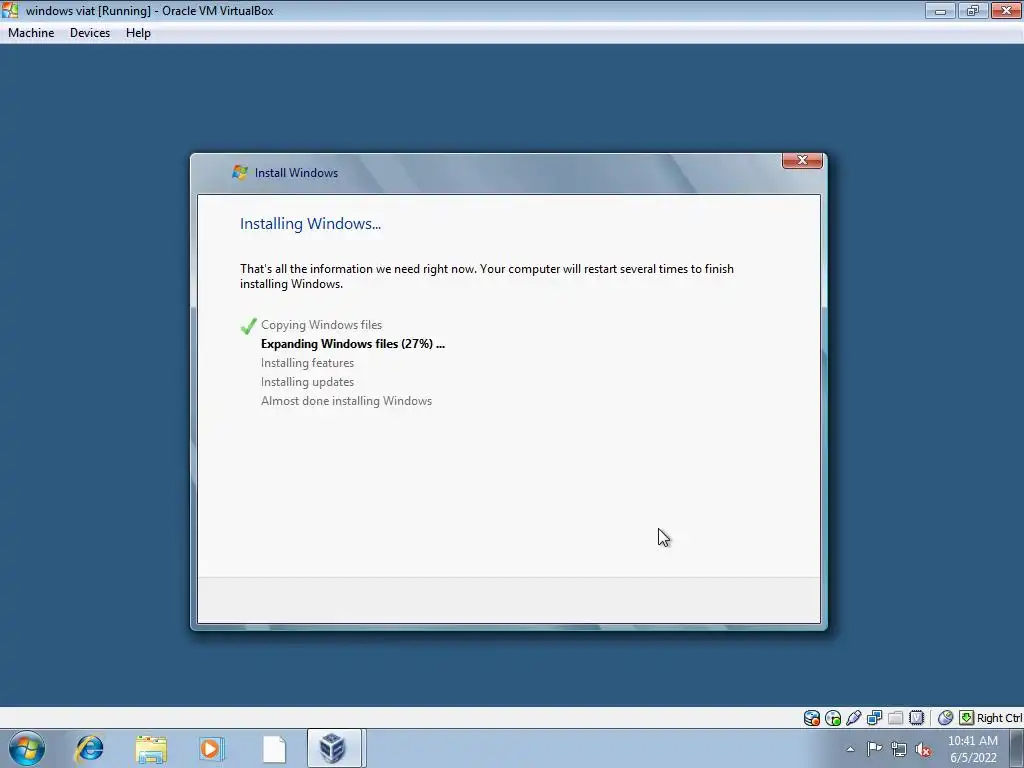This screenshot has height=768, width=1024.
Task: Restore down the VirtualBox window
Action: pos(972,10)
